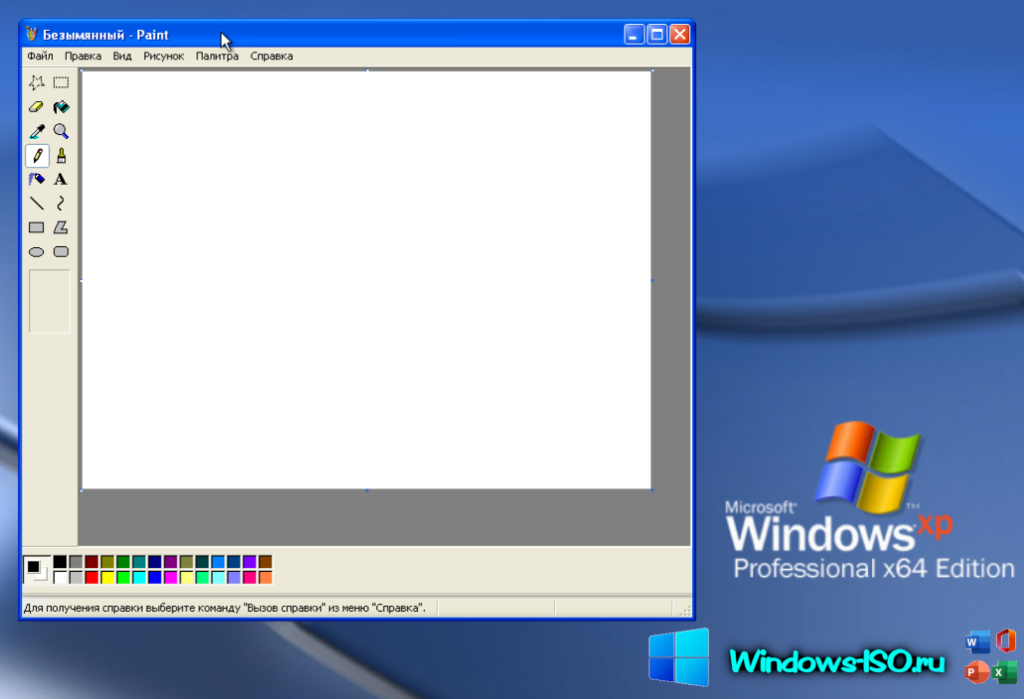Screen dimensions: 1024x699
Task: Open the Рисунок menu
Action: pos(163,56)
